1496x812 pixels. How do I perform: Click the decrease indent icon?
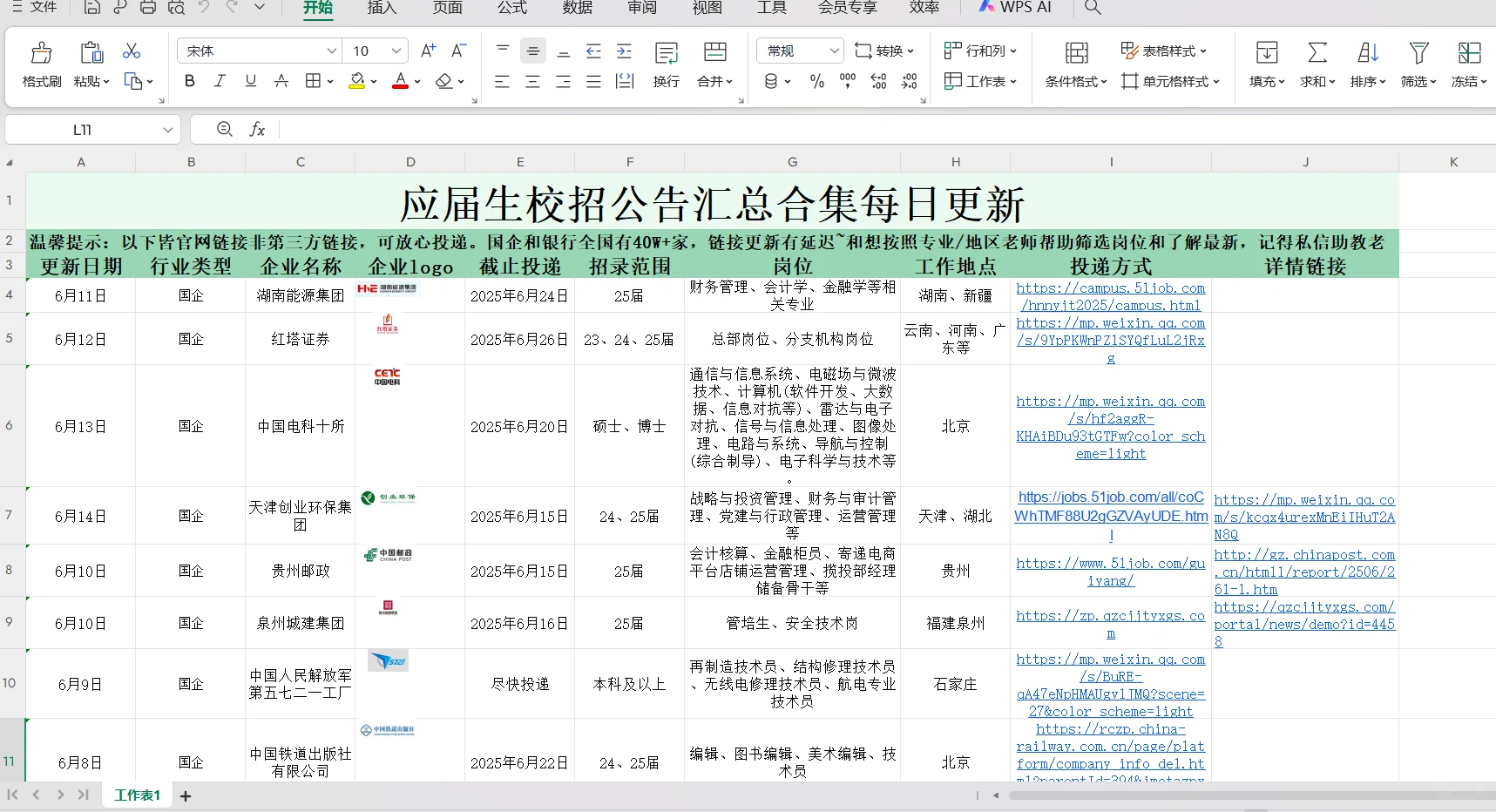593,51
